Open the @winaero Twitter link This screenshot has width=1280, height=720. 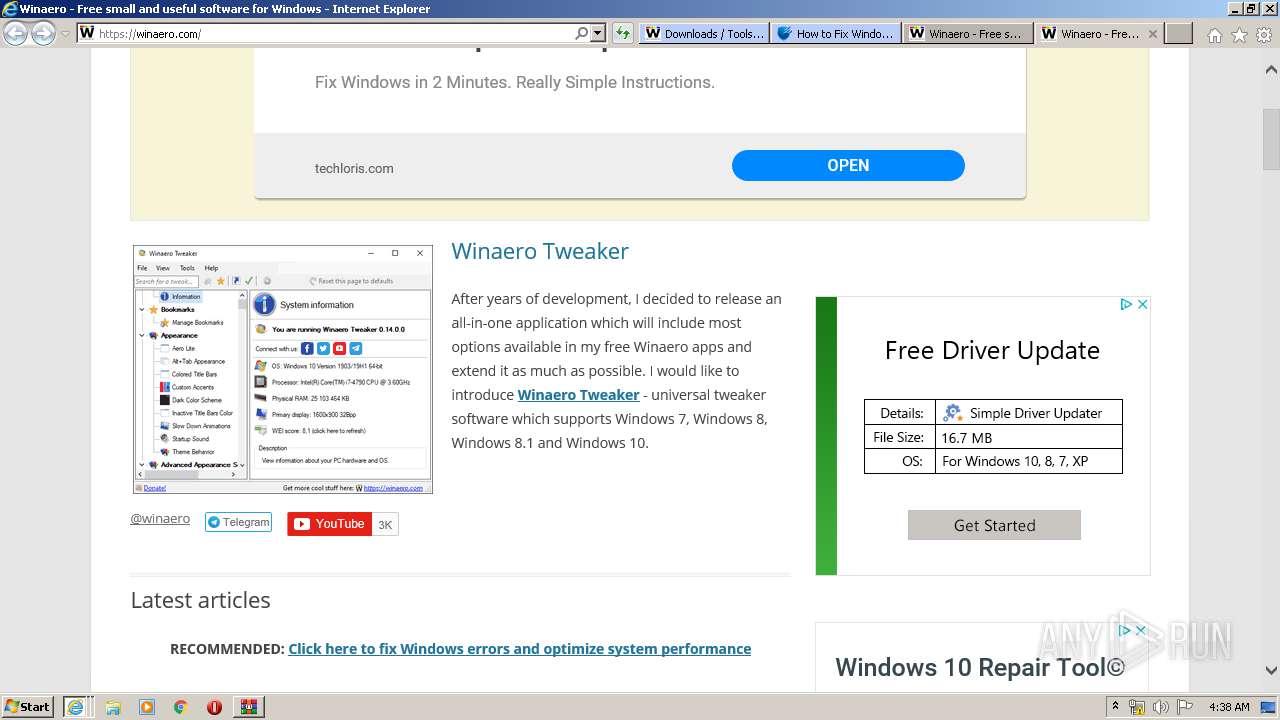[160, 518]
